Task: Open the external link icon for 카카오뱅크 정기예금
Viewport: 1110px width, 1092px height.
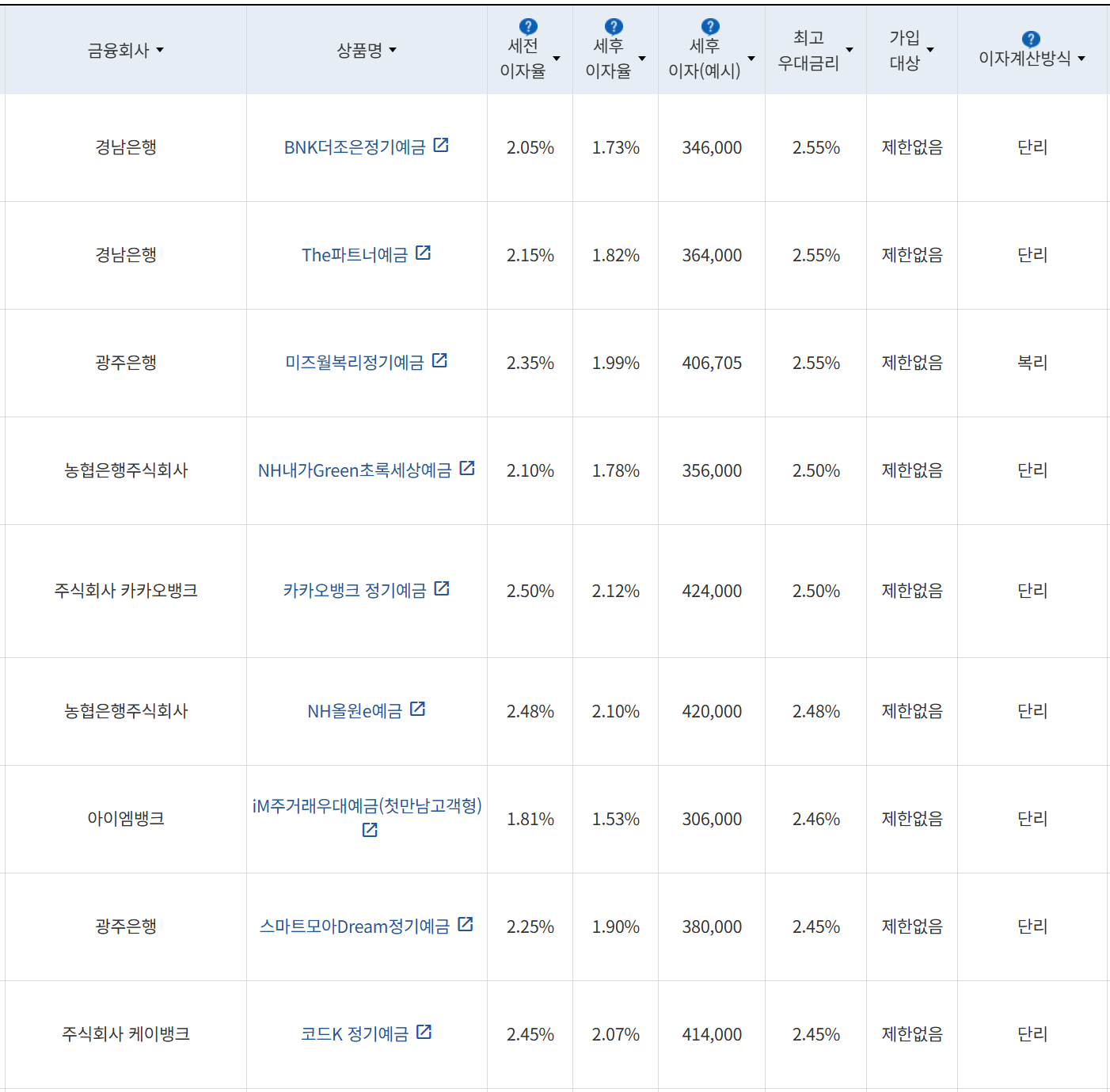Action: pyautogui.click(x=443, y=588)
